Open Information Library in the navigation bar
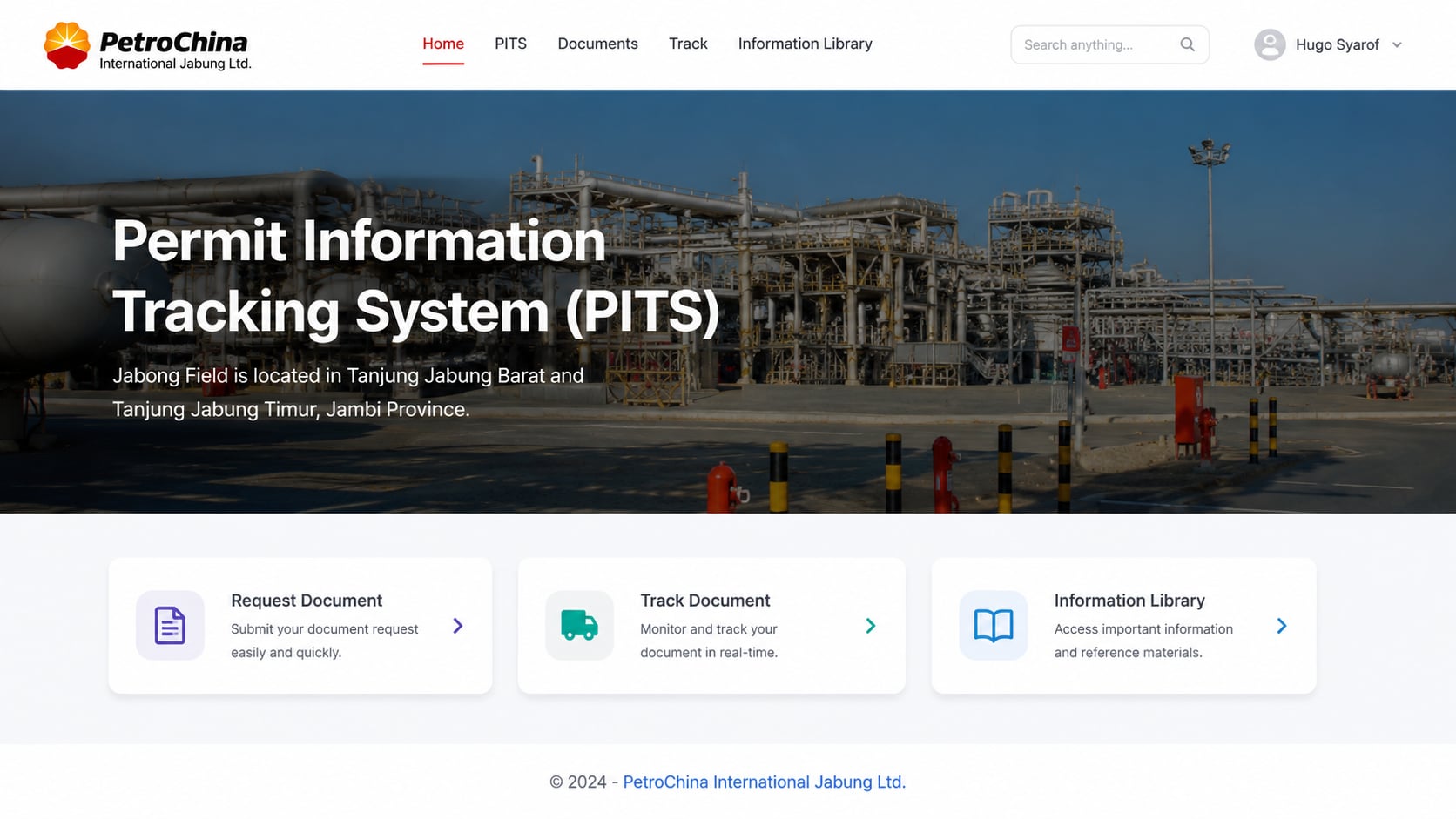 click(805, 44)
